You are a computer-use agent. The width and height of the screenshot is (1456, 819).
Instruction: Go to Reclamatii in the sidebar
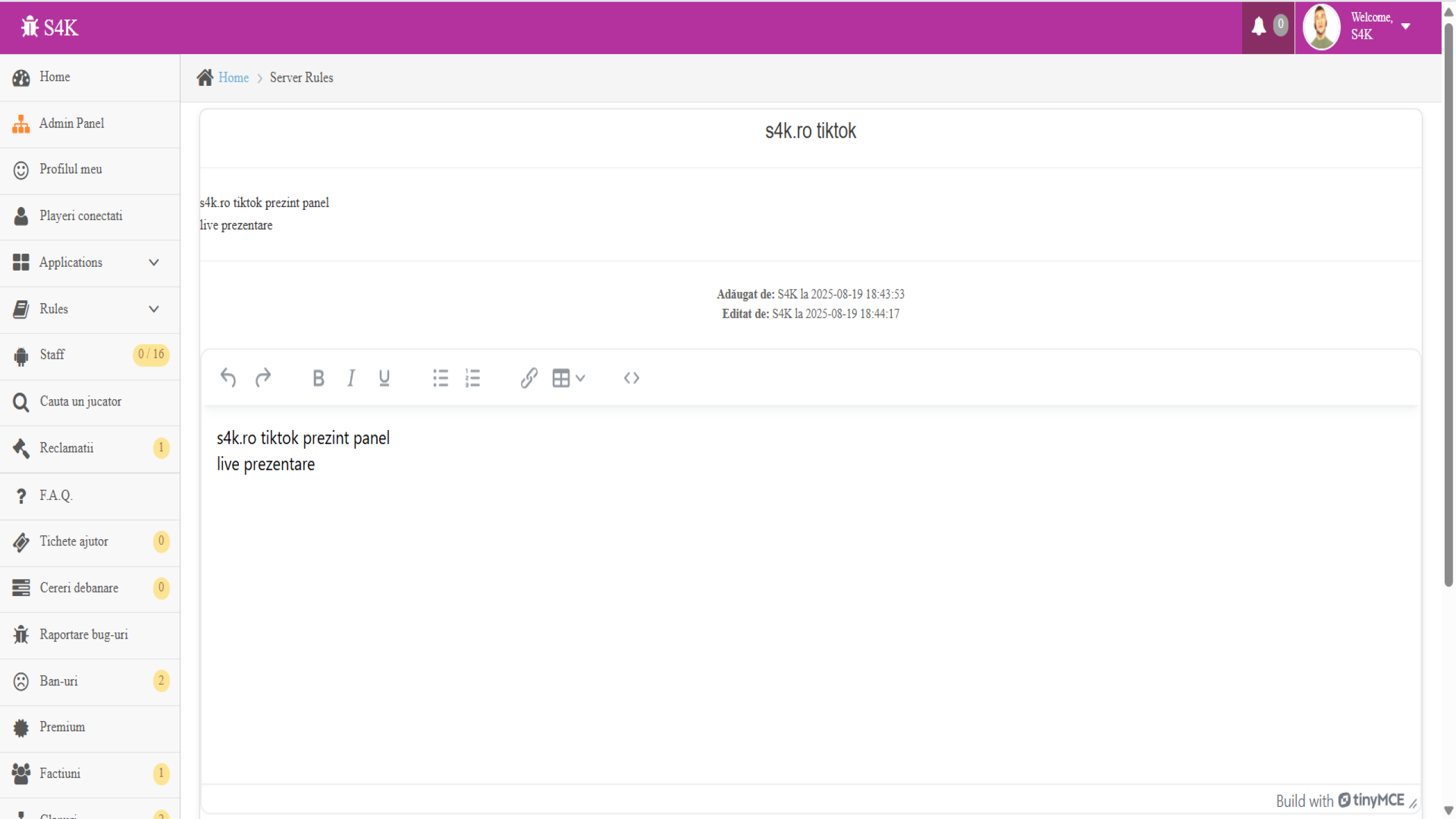(x=67, y=448)
